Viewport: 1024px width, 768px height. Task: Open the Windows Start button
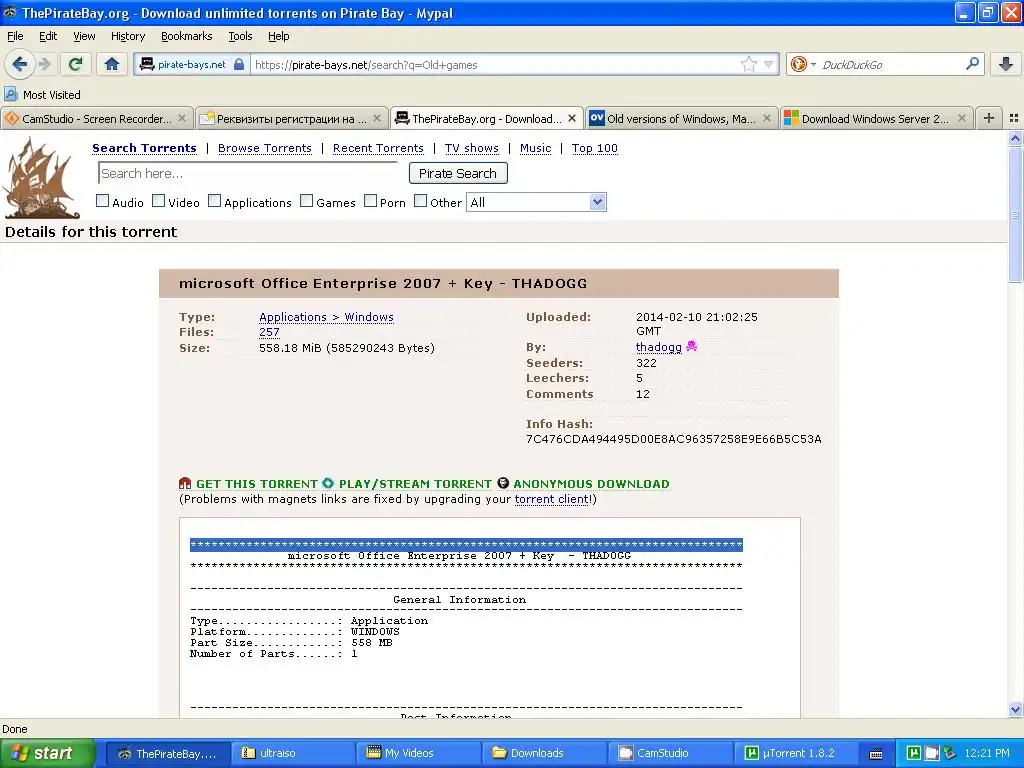[47, 753]
